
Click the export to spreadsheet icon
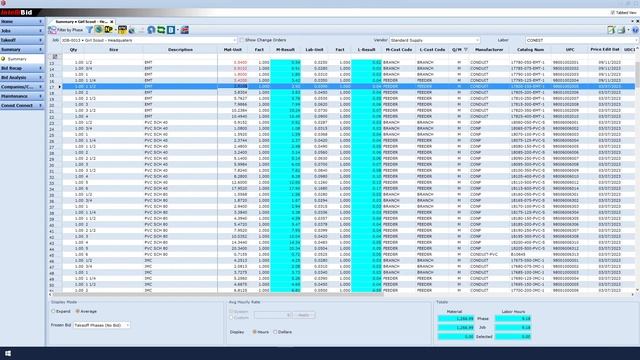(611, 30)
